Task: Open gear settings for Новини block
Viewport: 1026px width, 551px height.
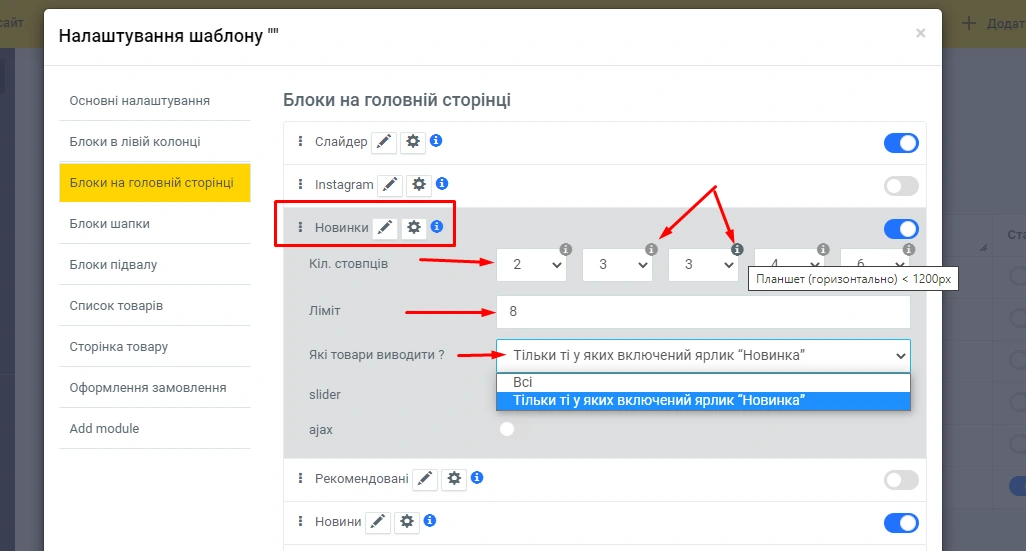Action: tap(406, 521)
